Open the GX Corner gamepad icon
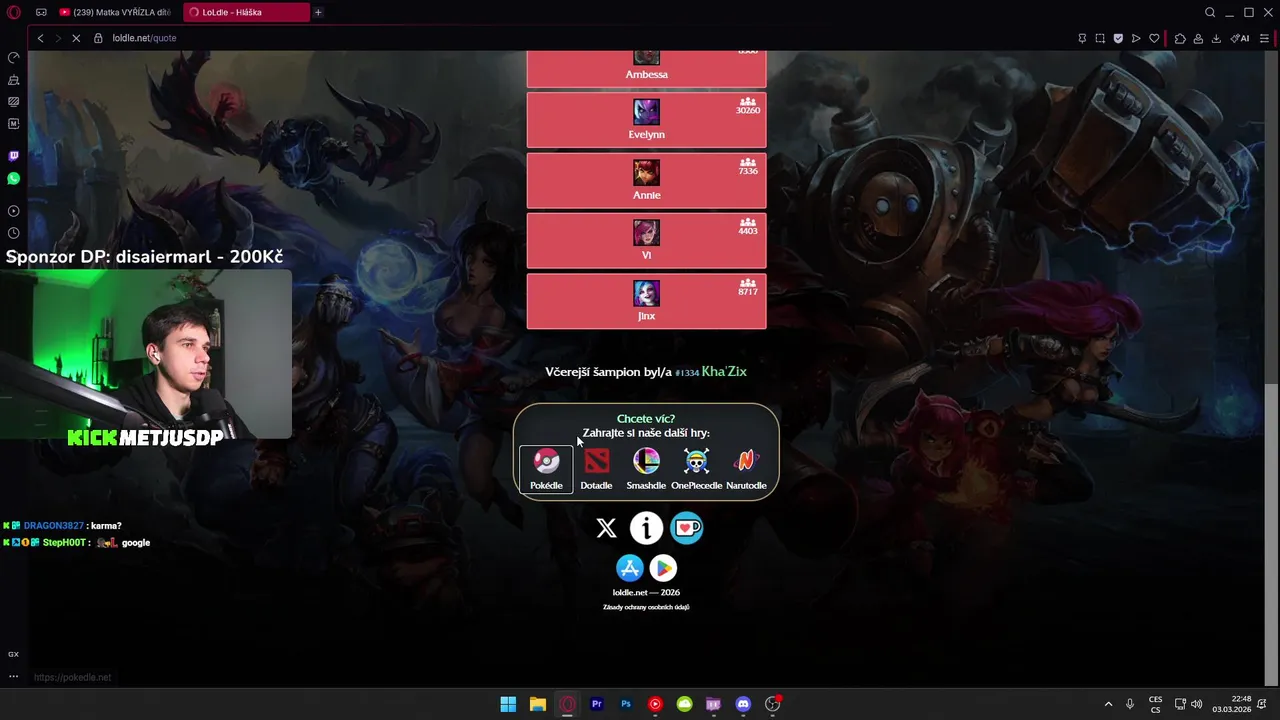 click(x=41, y=12)
